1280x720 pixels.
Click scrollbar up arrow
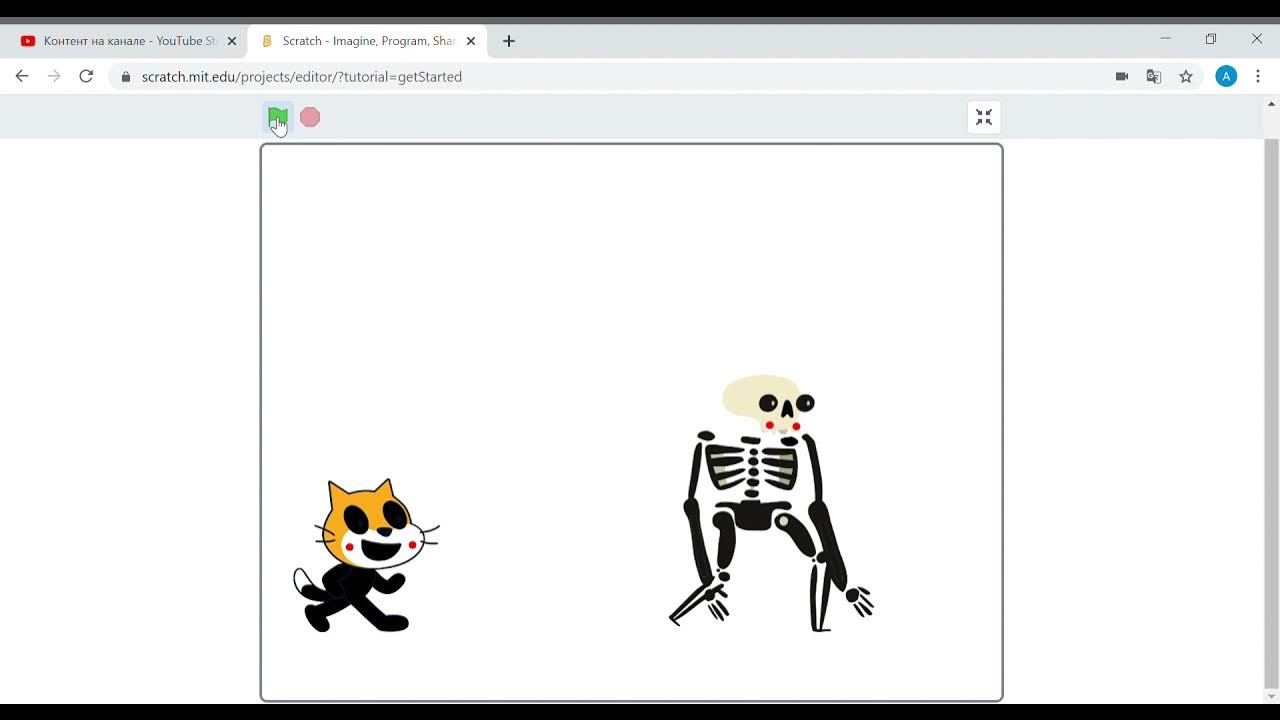(1272, 103)
